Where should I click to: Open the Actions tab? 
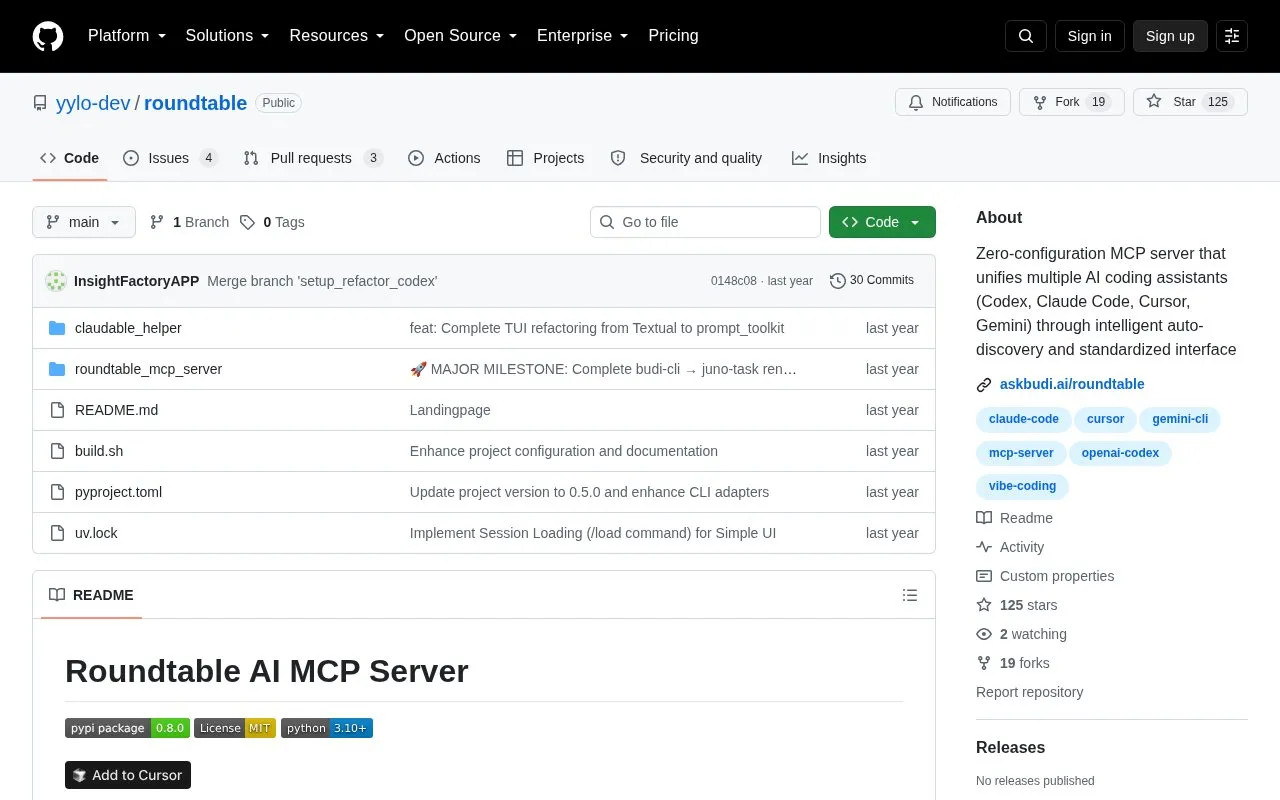point(444,158)
